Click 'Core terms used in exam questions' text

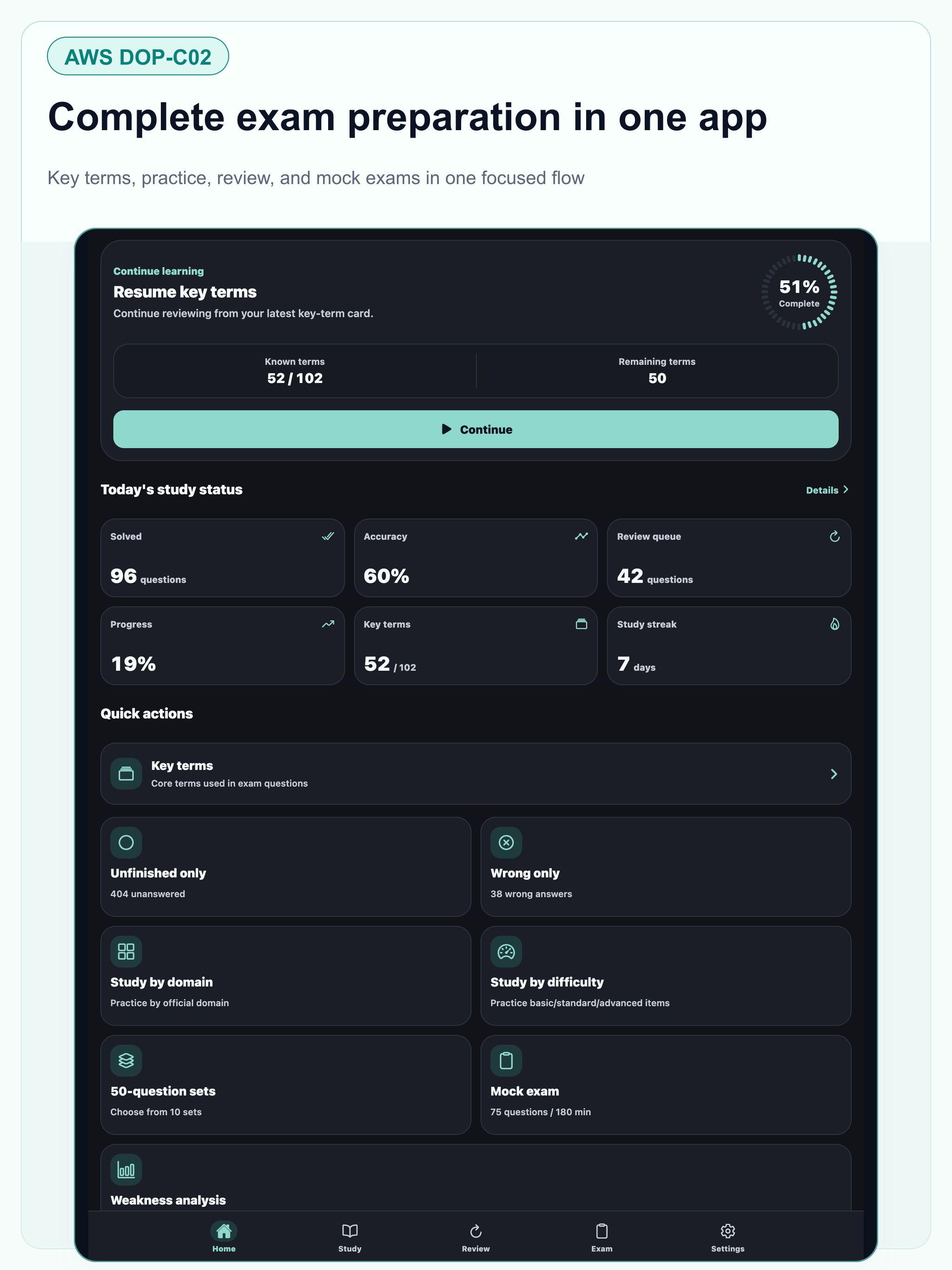229,783
